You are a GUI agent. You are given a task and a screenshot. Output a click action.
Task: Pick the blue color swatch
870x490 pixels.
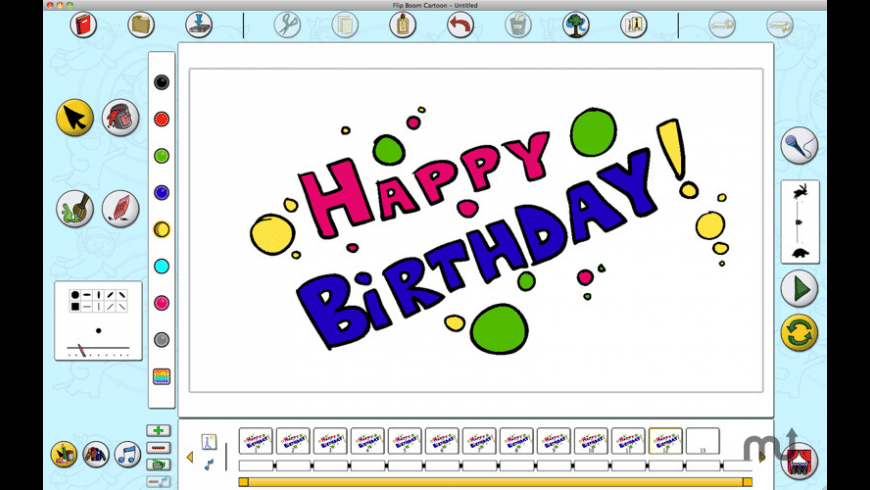coord(161,193)
